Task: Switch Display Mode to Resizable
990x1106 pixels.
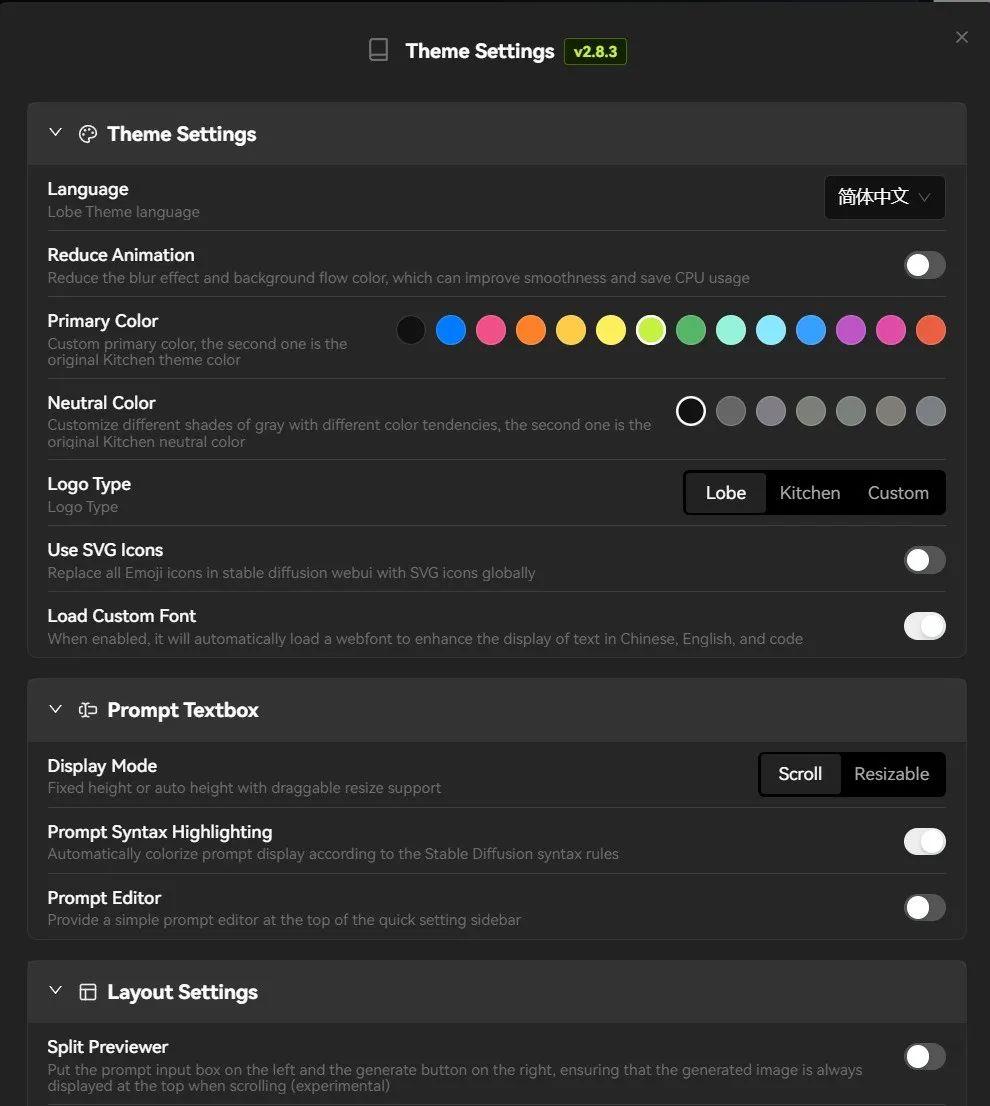Action: [891, 774]
